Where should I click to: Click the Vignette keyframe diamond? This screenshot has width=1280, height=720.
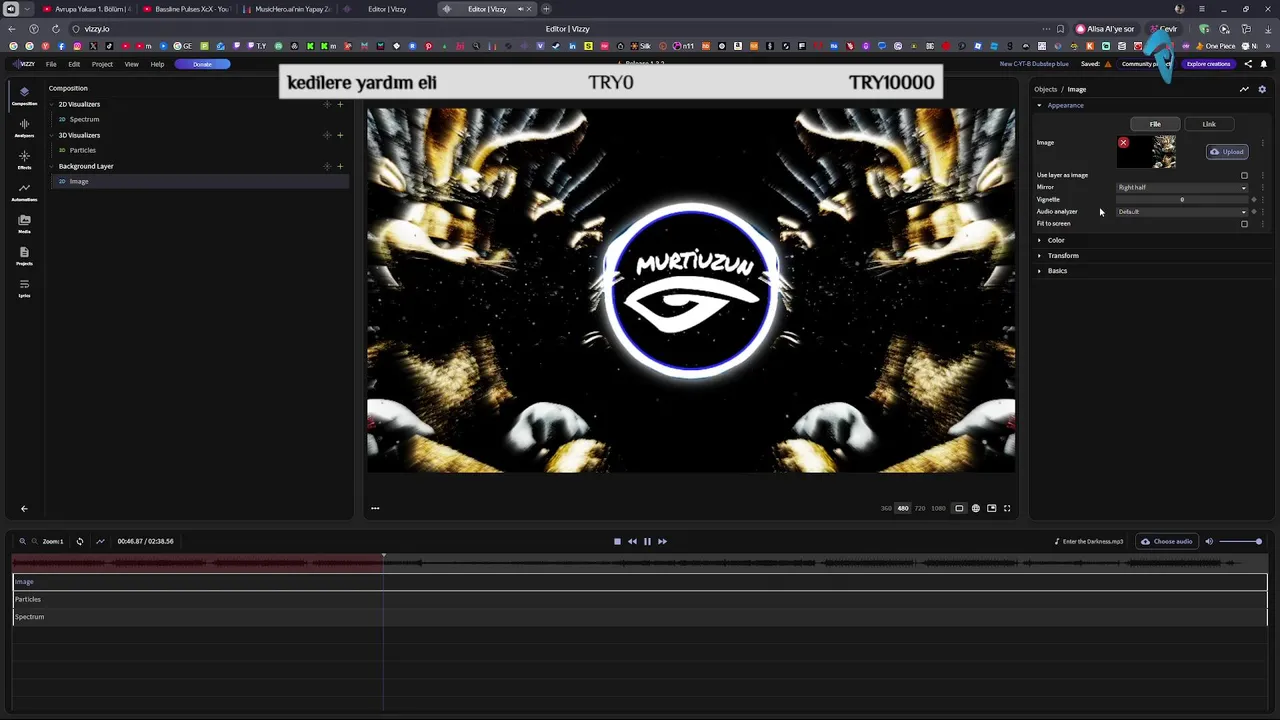(1254, 199)
